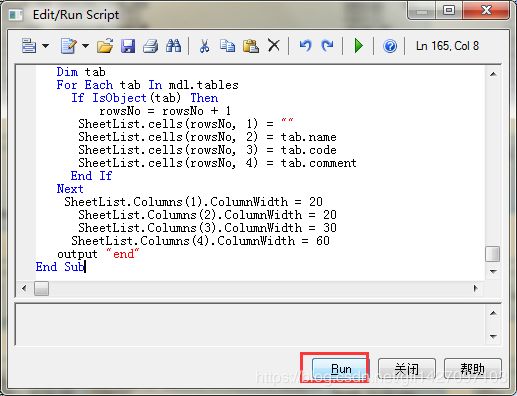The image size is (517, 396).
Task: Click the line assigning tab.name
Action: point(207,137)
